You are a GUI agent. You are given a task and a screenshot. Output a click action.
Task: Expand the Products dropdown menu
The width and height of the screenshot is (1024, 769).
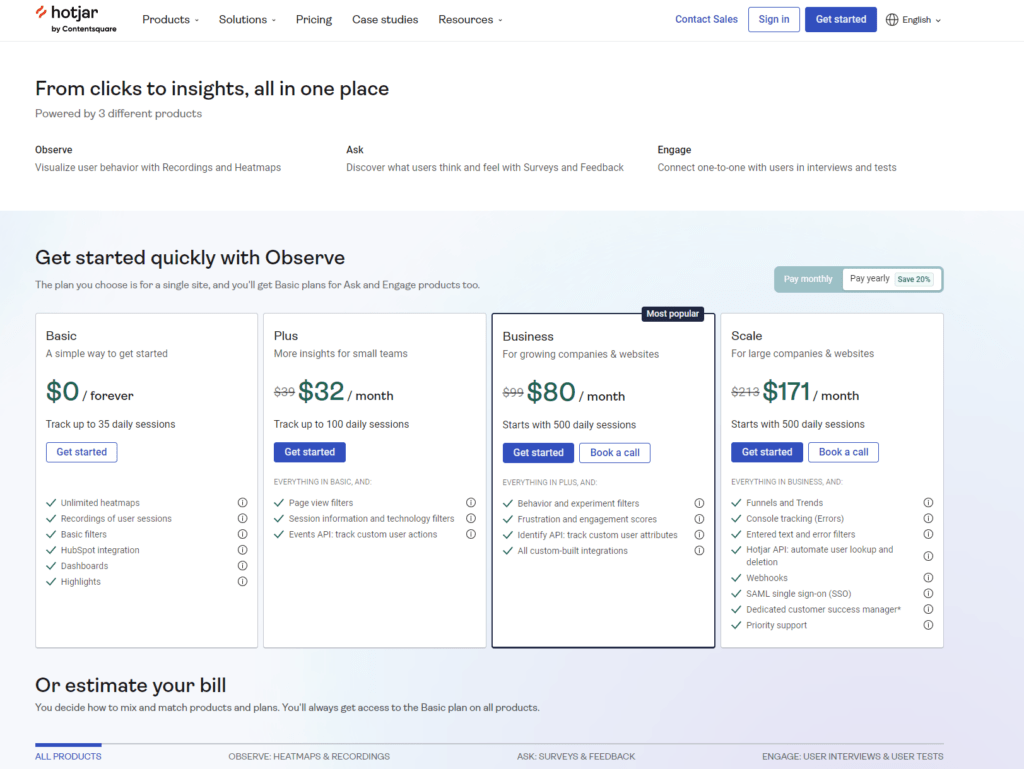[x=170, y=20]
